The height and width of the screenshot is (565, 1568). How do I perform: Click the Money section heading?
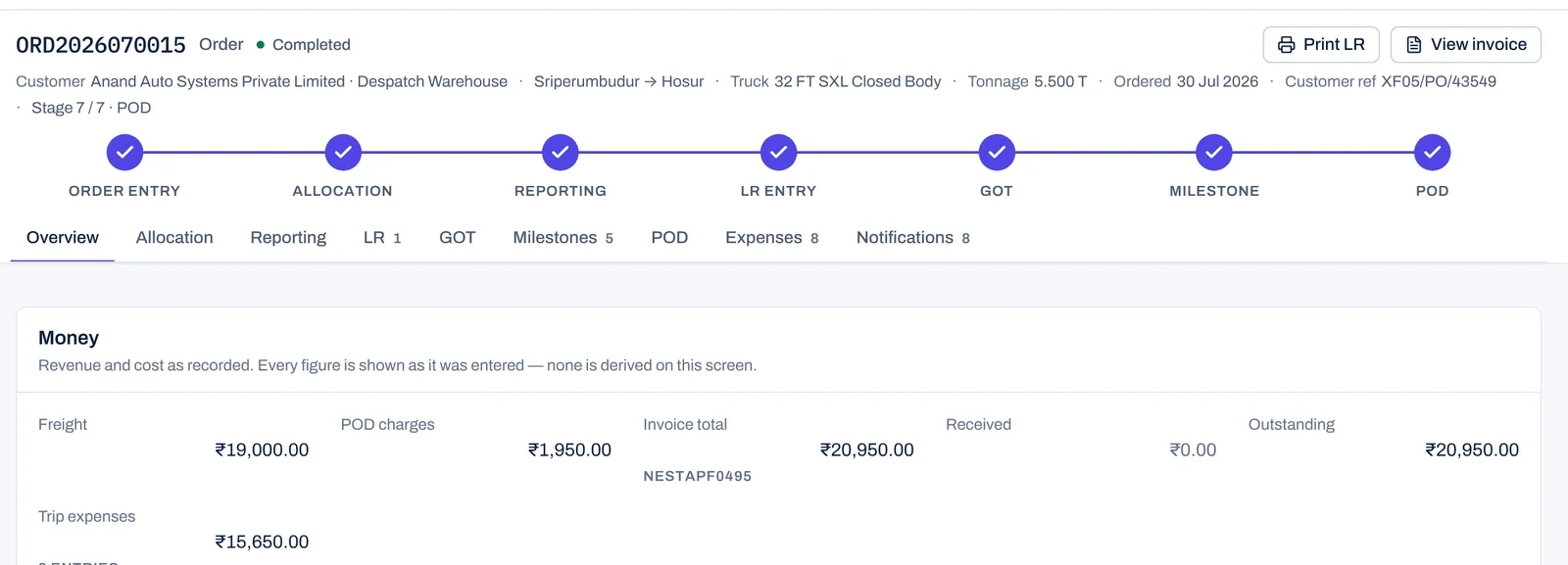click(69, 338)
